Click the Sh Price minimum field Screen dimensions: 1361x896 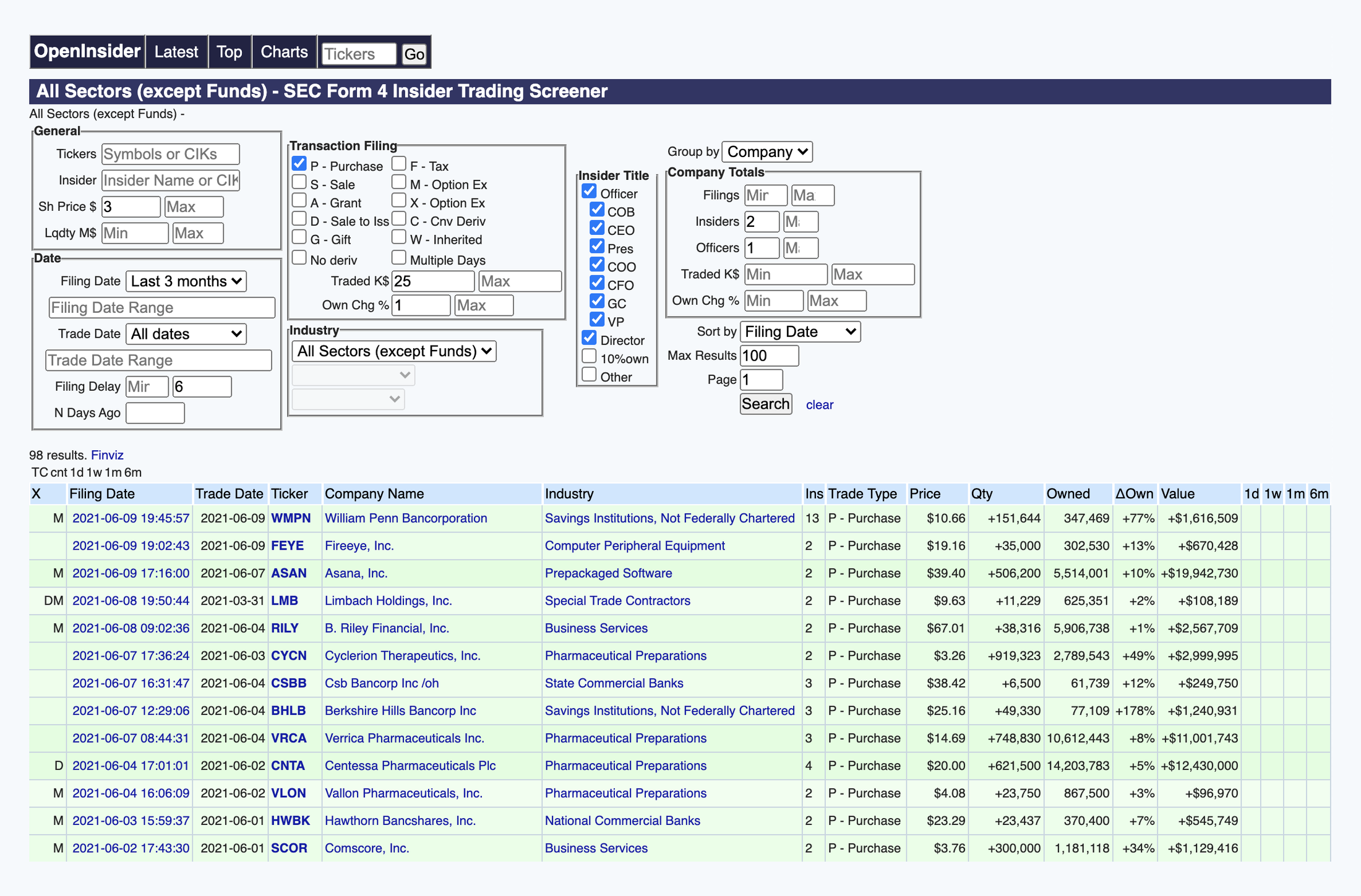coord(131,207)
